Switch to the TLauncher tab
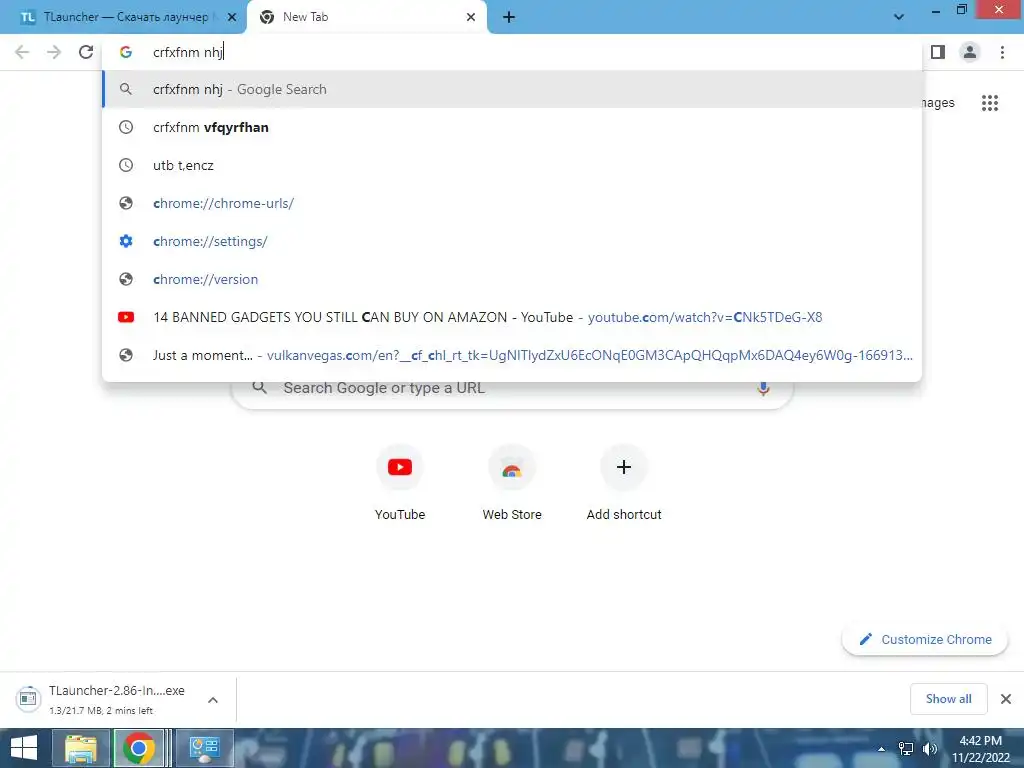The width and height of the screenshot is (1024, 768). tap(123, 17)
